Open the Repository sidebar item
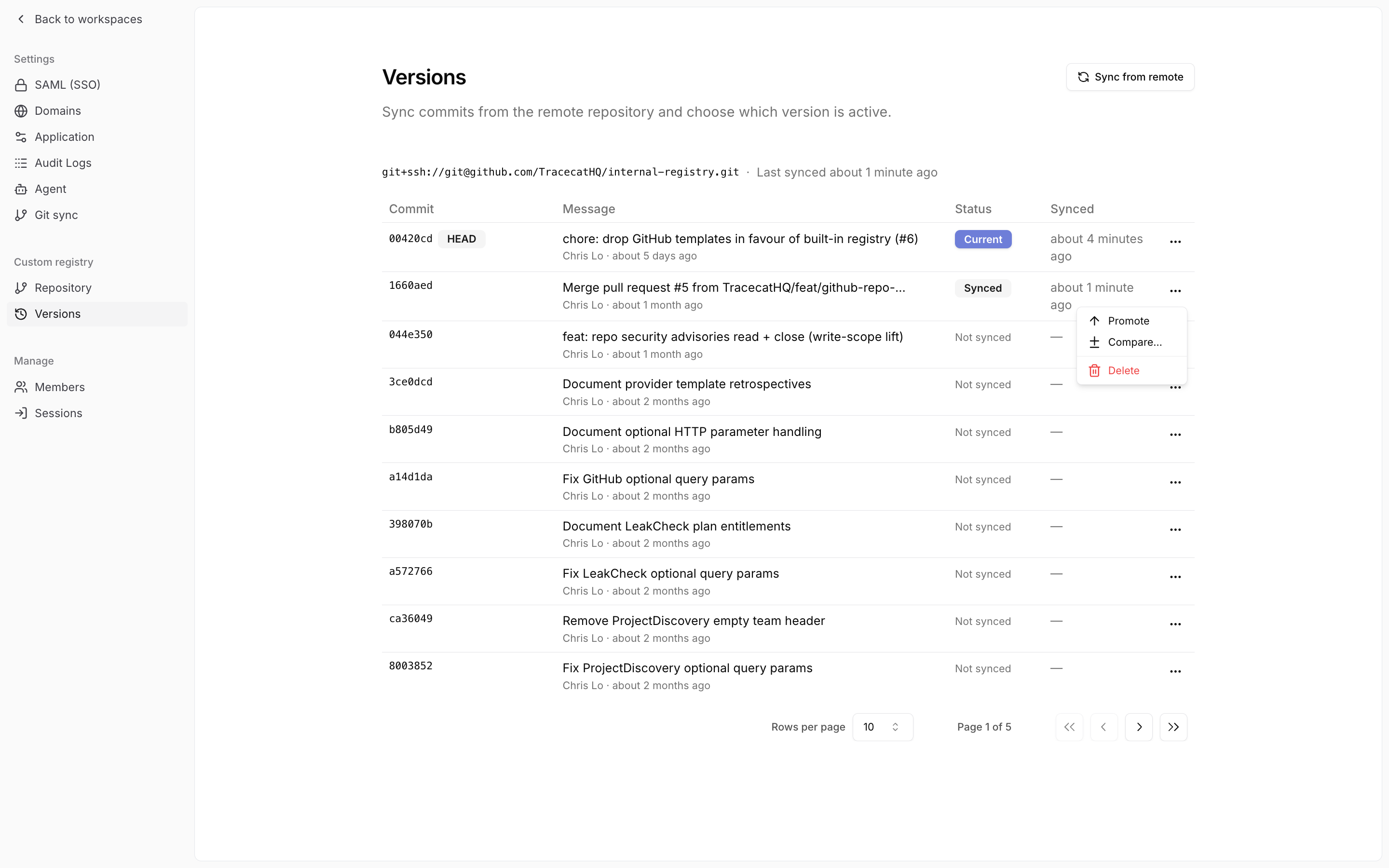This screenshot has height=868, width=1389. pos(97,287)
